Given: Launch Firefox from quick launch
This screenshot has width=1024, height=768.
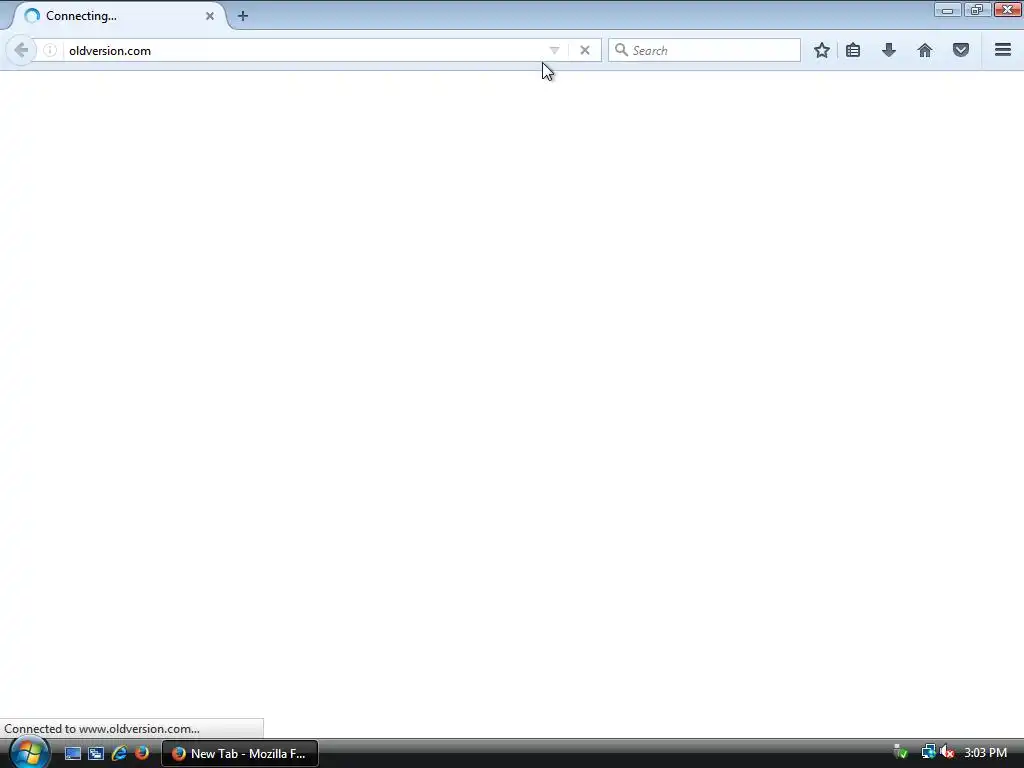Looking at the screenshot, I should (x=142, y=753).
